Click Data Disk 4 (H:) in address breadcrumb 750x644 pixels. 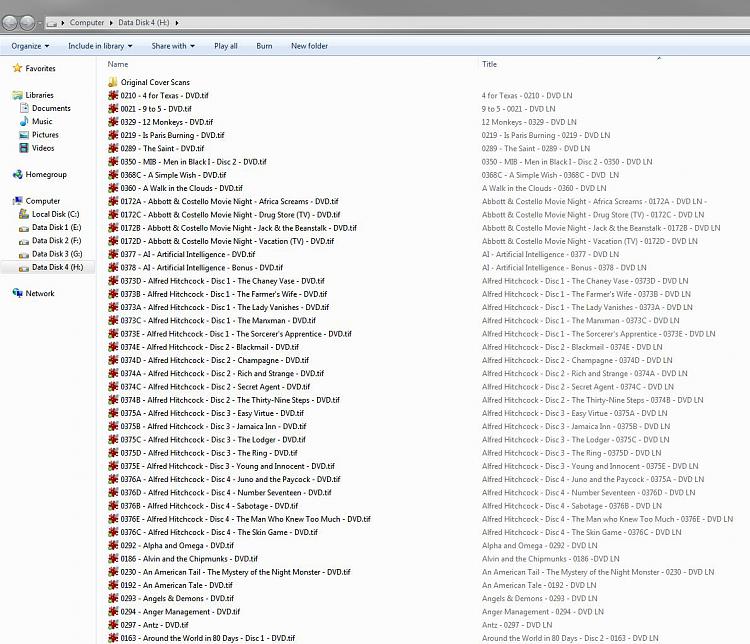[144, 22]
